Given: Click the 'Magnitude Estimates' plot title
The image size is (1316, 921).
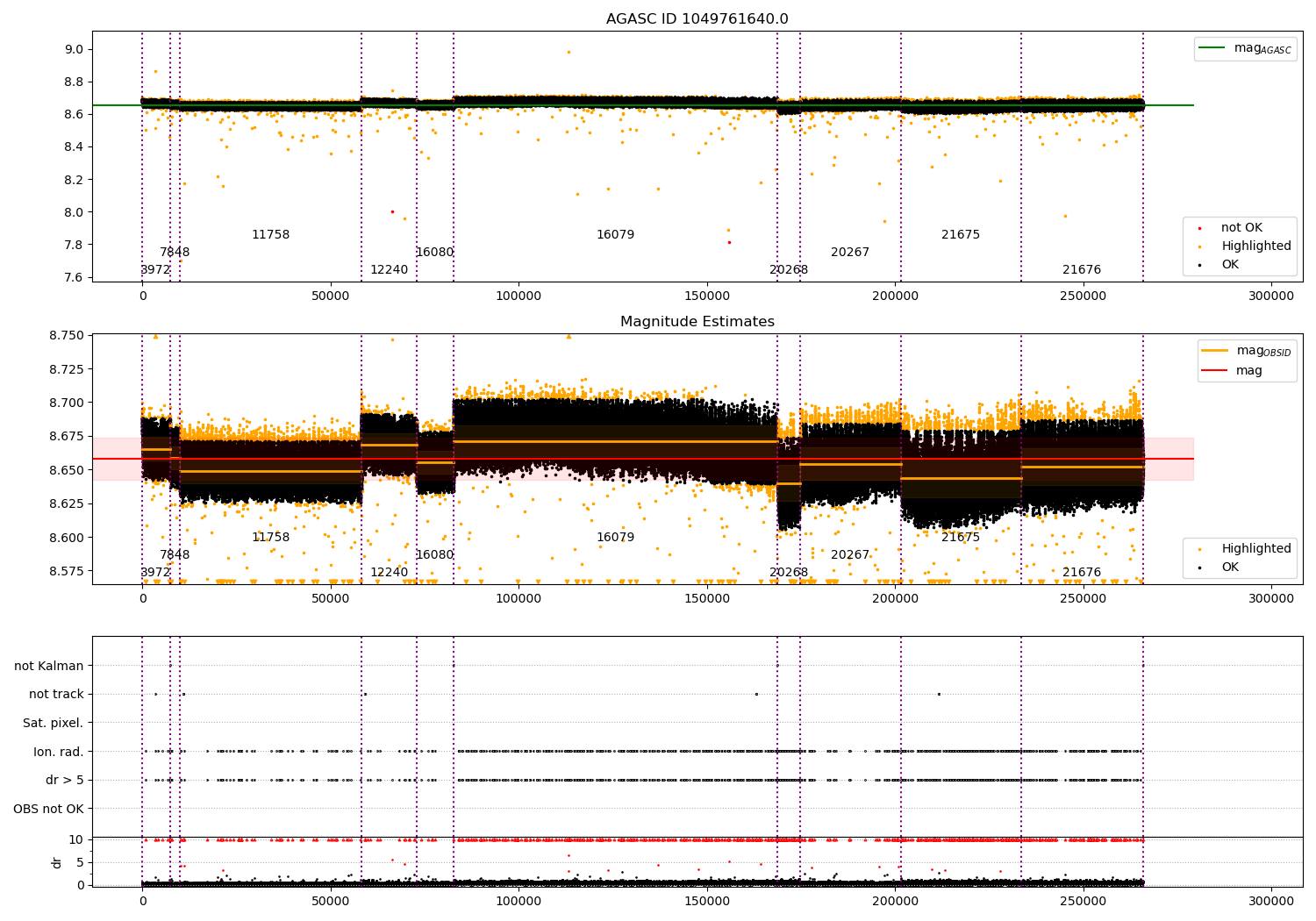Looking at the screenshot, I should pyautogui.click(x=697, y=322).
